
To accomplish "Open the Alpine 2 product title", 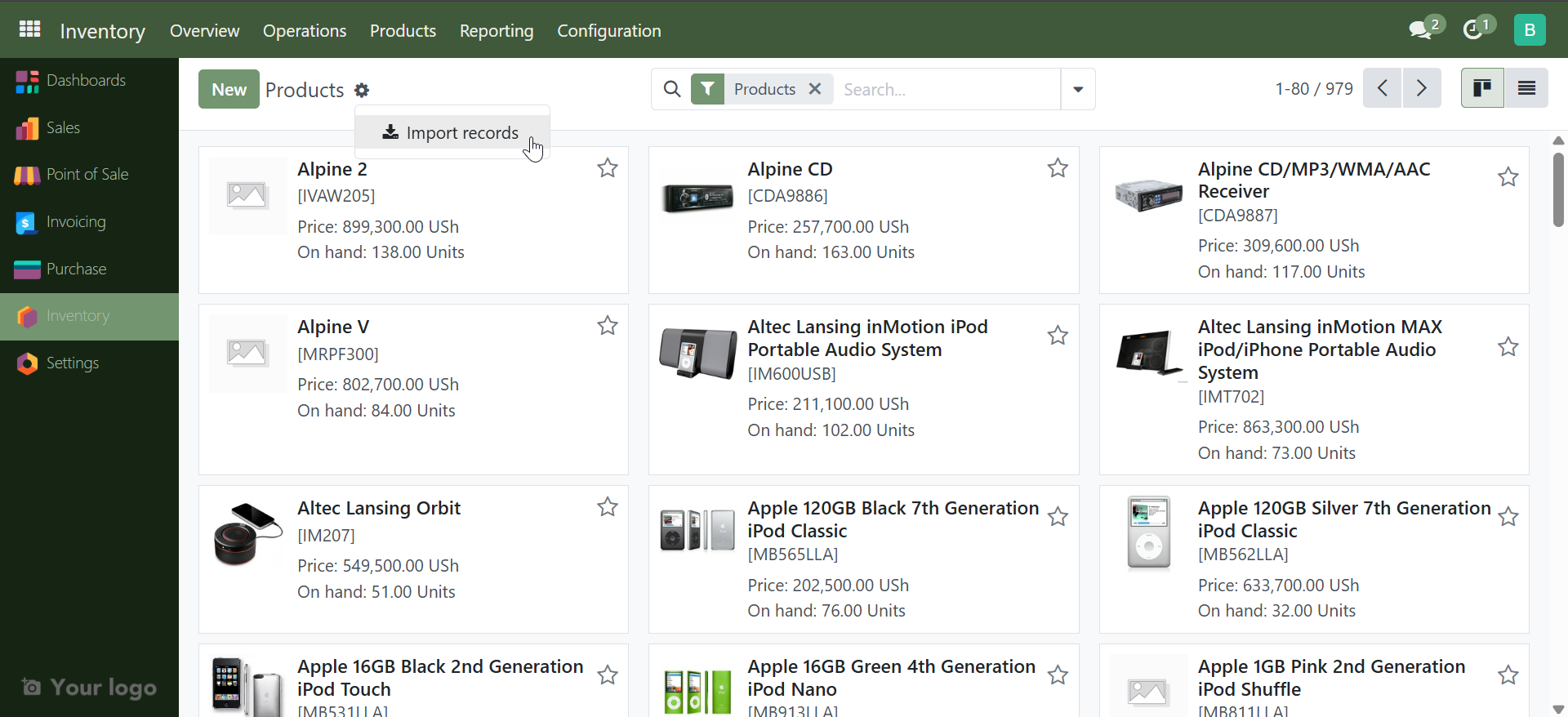I will coord(332,169).
